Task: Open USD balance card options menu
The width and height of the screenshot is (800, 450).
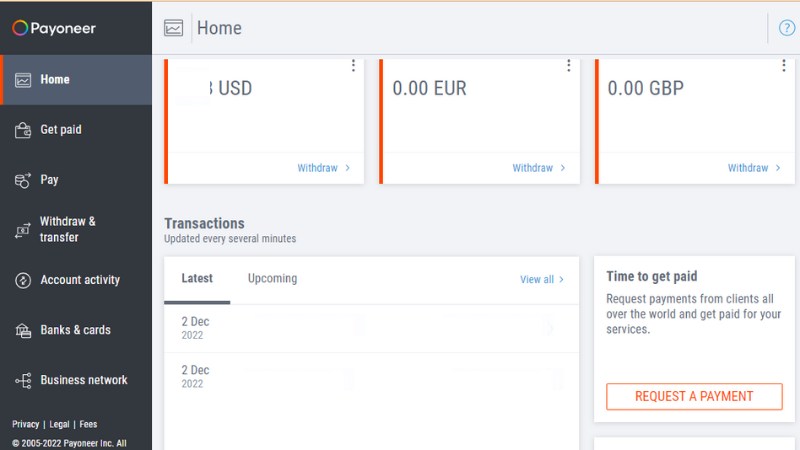Action: 353,66
